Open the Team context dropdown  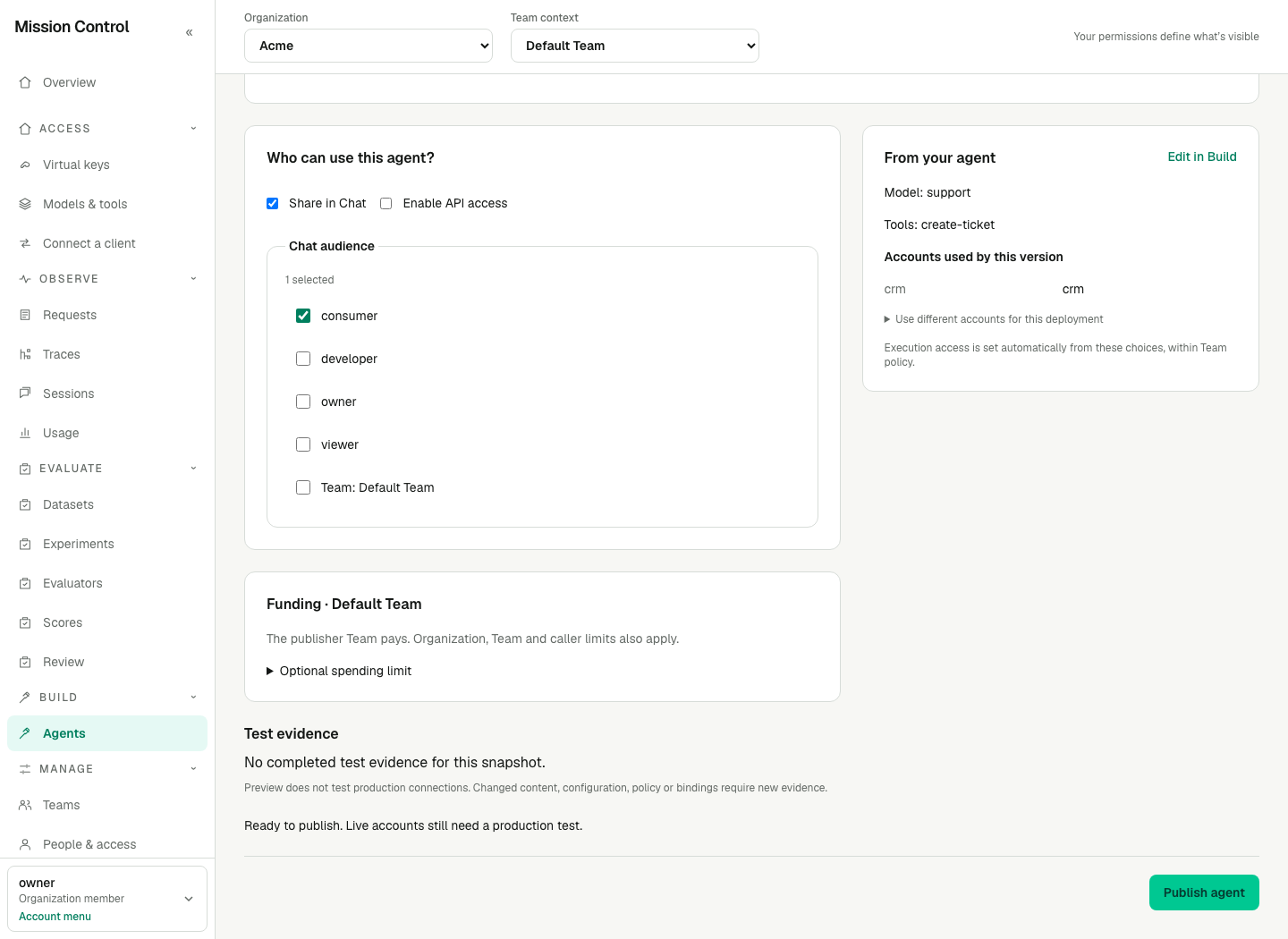pos(635,46)
